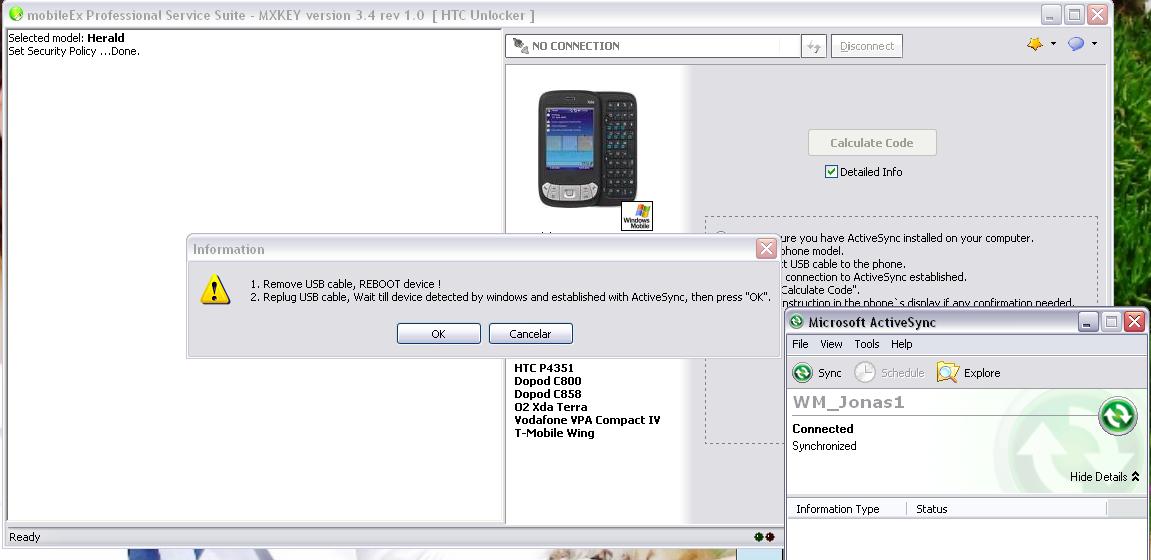Click WM_Jonas1 device name in ActiveSync
1151x560 pixels.
pos(848,402)
